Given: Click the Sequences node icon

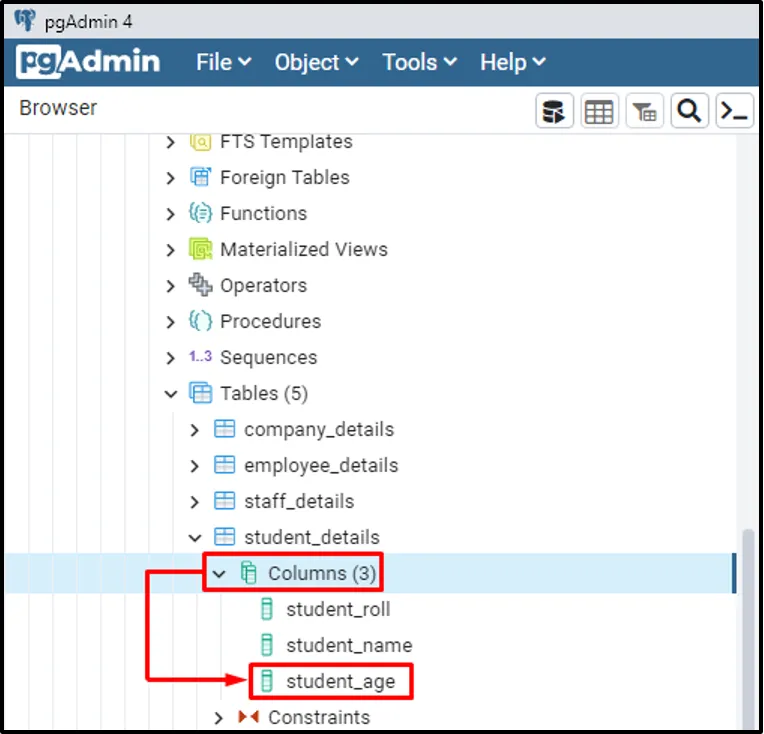Looking at the screenshot, I should [x=201, y=357].
